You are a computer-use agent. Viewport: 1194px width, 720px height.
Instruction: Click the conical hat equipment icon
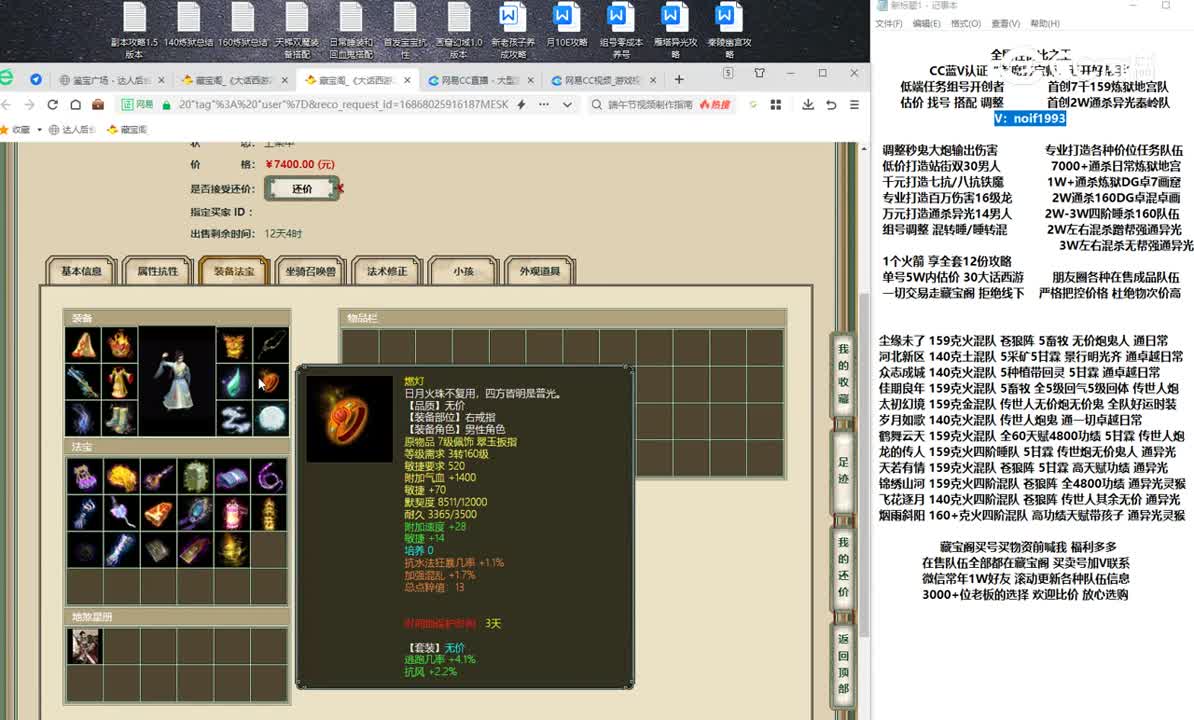[x=84, y=346]
